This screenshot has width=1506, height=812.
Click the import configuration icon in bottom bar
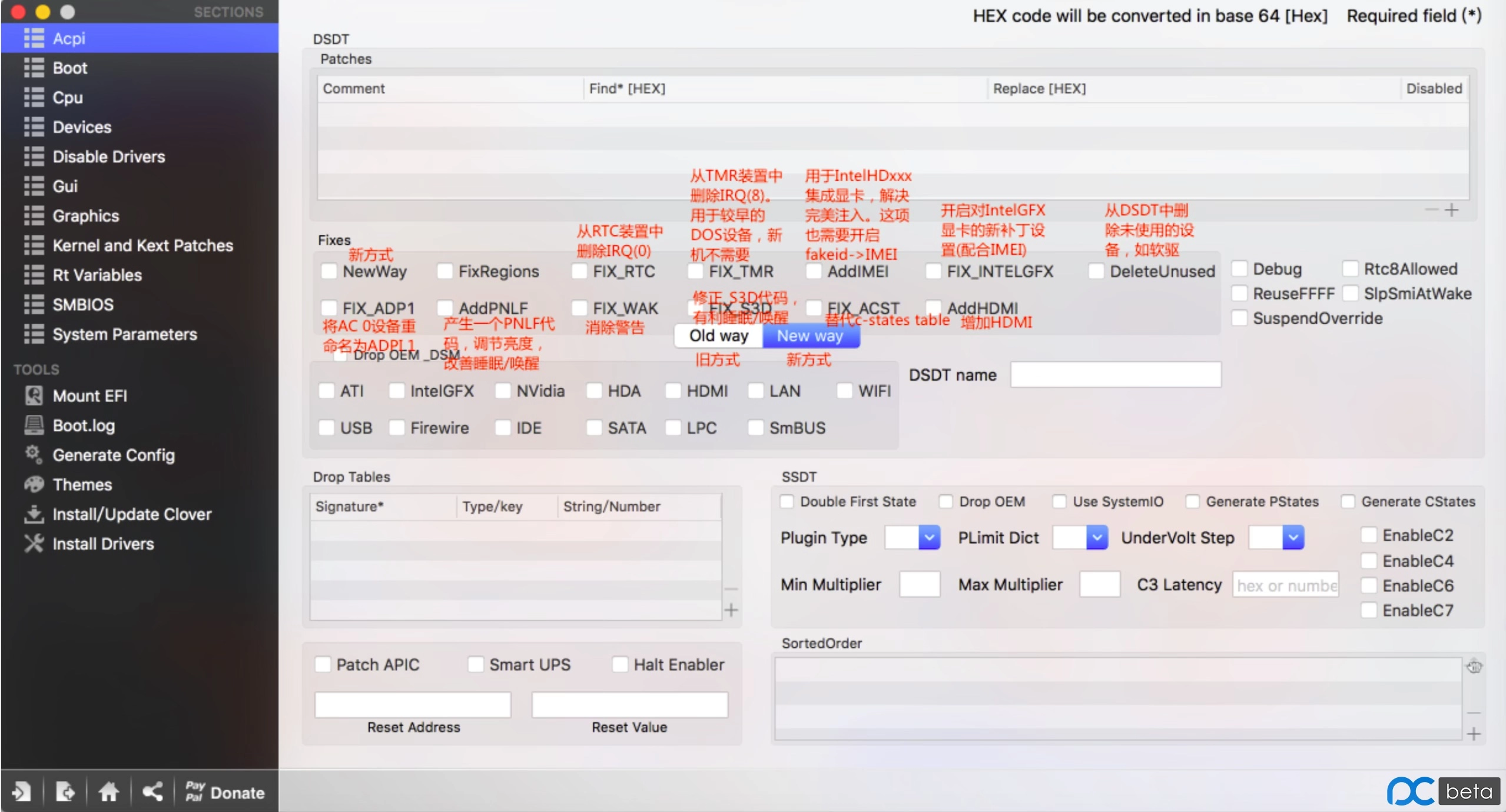tap(21, 792)
